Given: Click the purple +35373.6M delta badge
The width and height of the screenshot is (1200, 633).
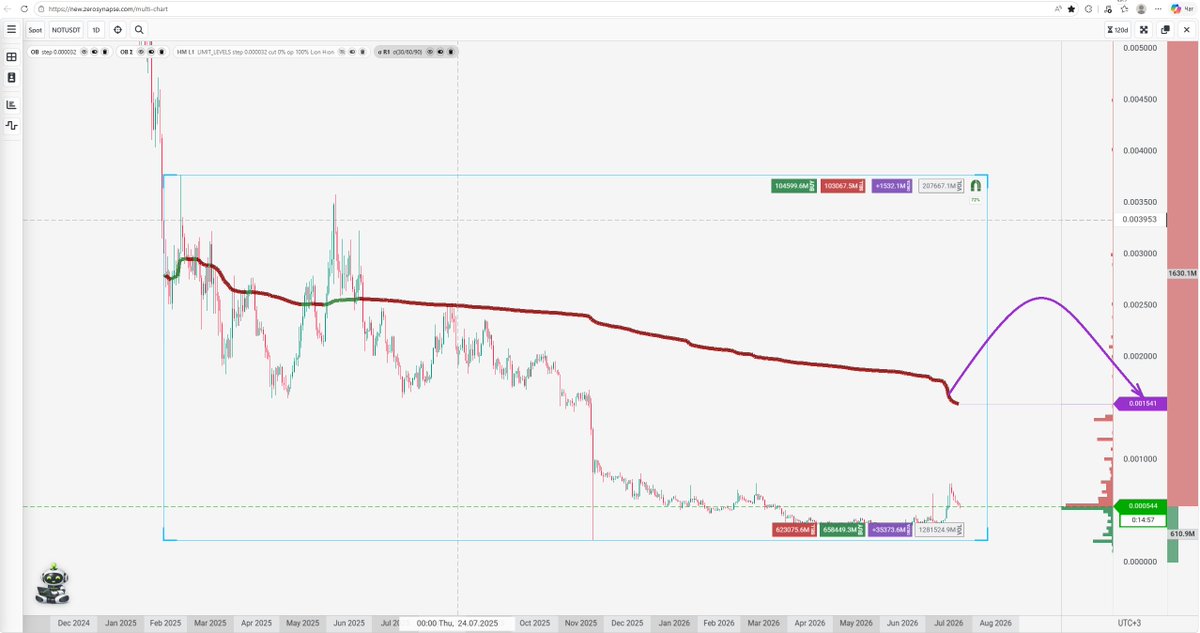Looking at the screenshot, I should point(890,530).
